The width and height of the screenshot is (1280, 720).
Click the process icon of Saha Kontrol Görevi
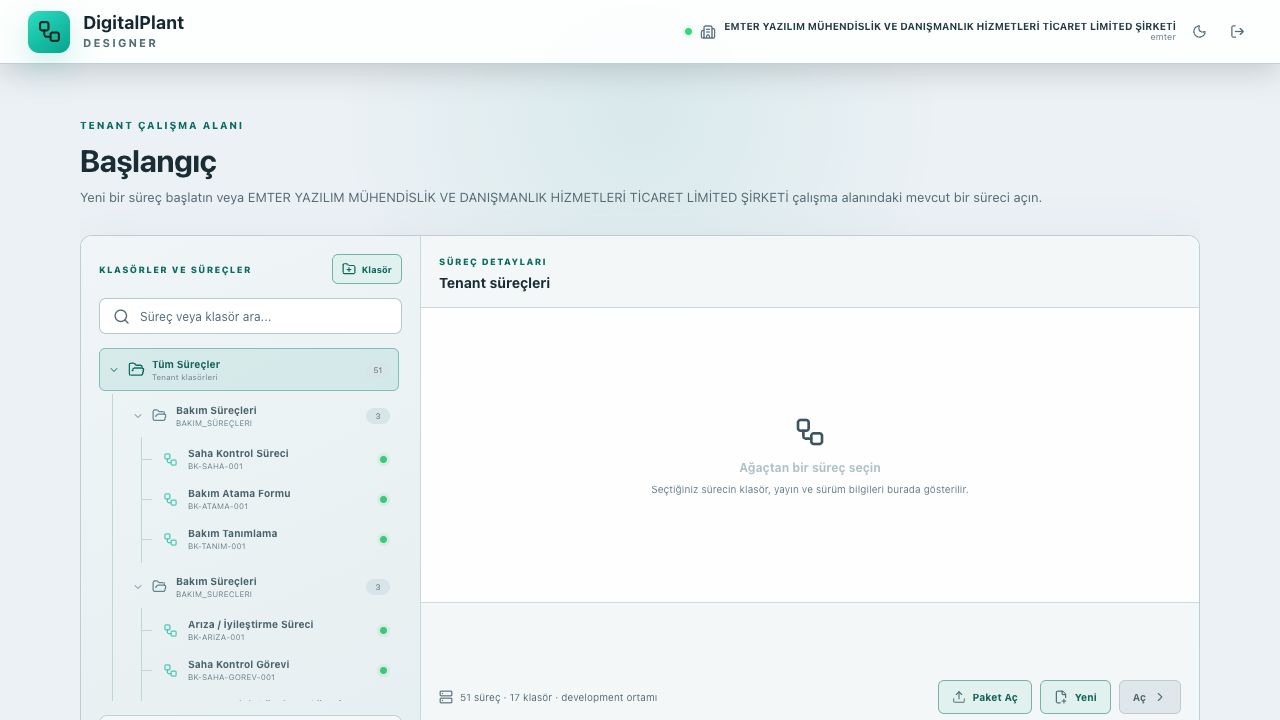pos(170,670)
